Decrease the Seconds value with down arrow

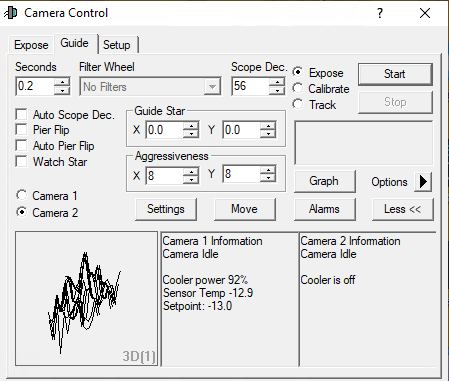(x=62, y=90)
